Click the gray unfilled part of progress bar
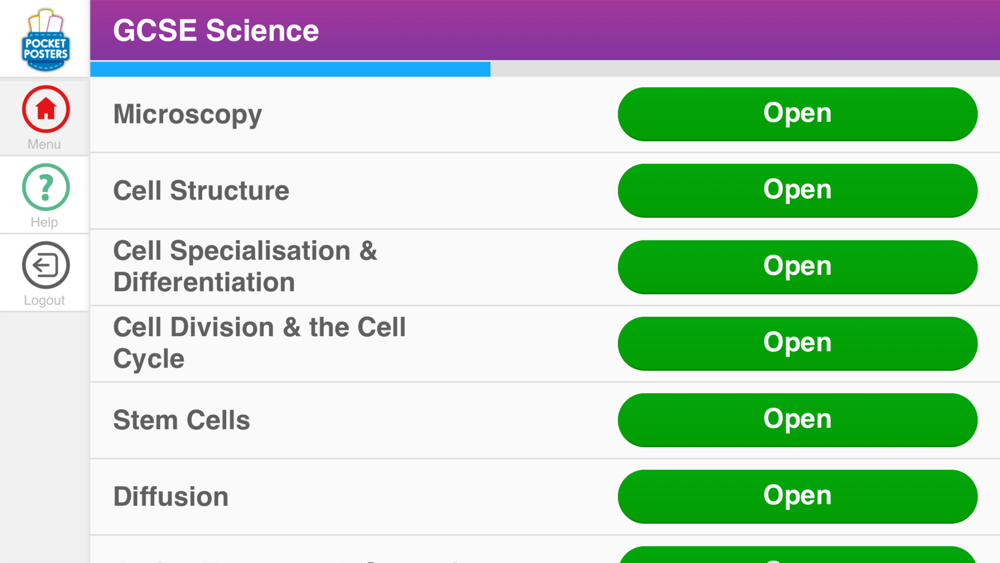The image size is (1000, 563). pos(745,69)
